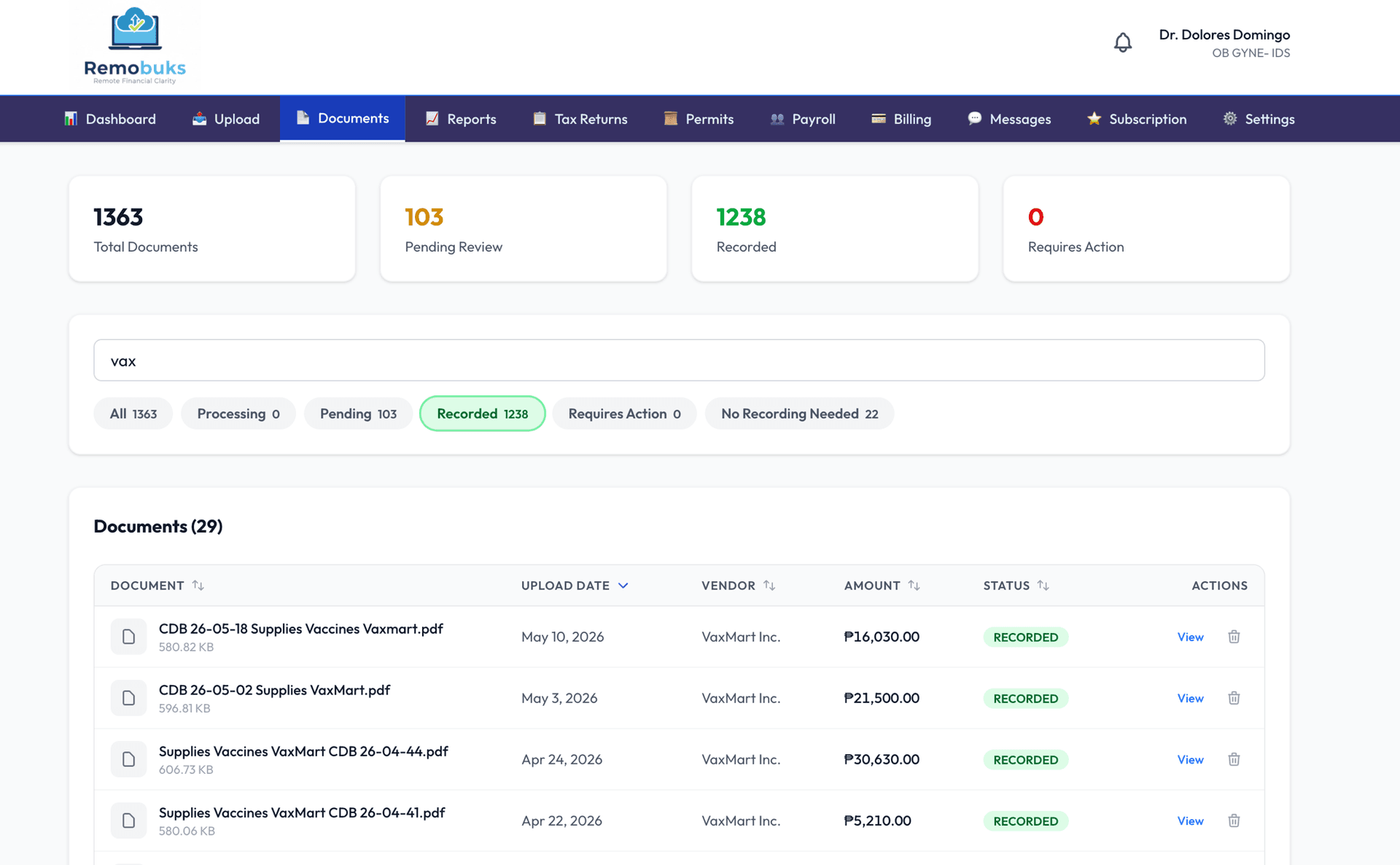Screen dimensions: 1400x865
Task: Click the Remobuks logo
Action: (135, 46)
